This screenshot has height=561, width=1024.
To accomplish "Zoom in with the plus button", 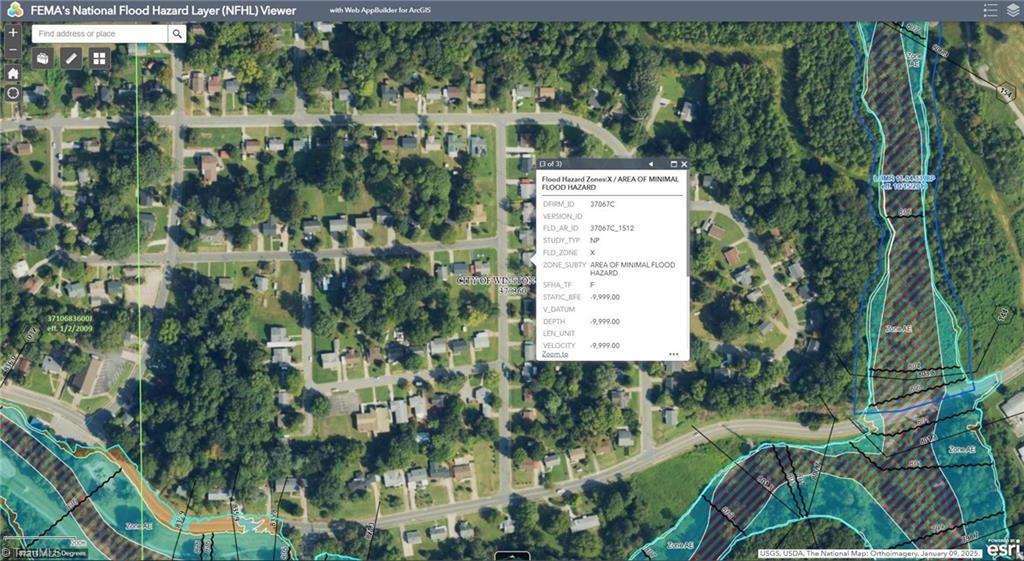I will click(13, 32).
